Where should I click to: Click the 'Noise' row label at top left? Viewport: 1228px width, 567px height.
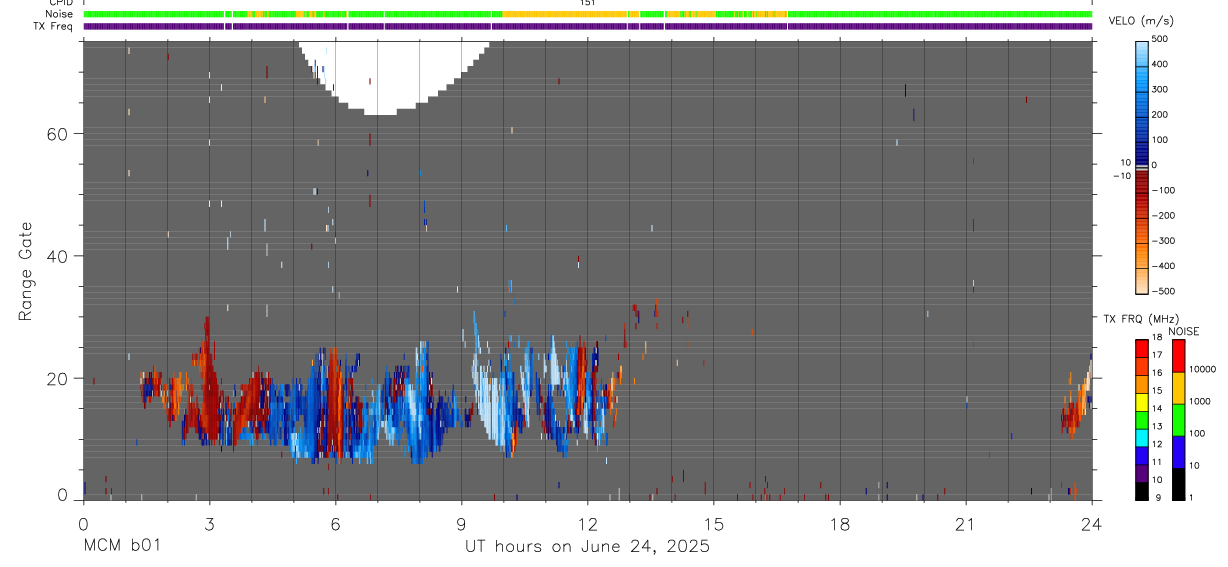(x=60, y=15)
